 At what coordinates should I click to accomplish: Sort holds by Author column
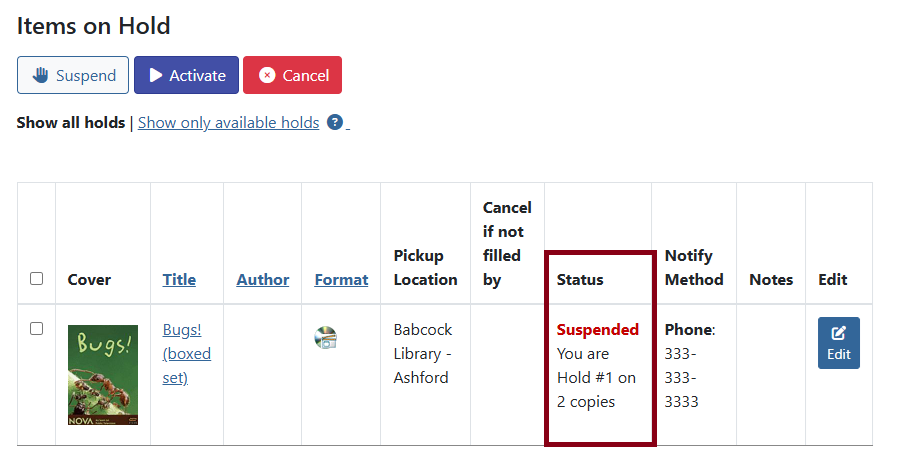(262, 280)
